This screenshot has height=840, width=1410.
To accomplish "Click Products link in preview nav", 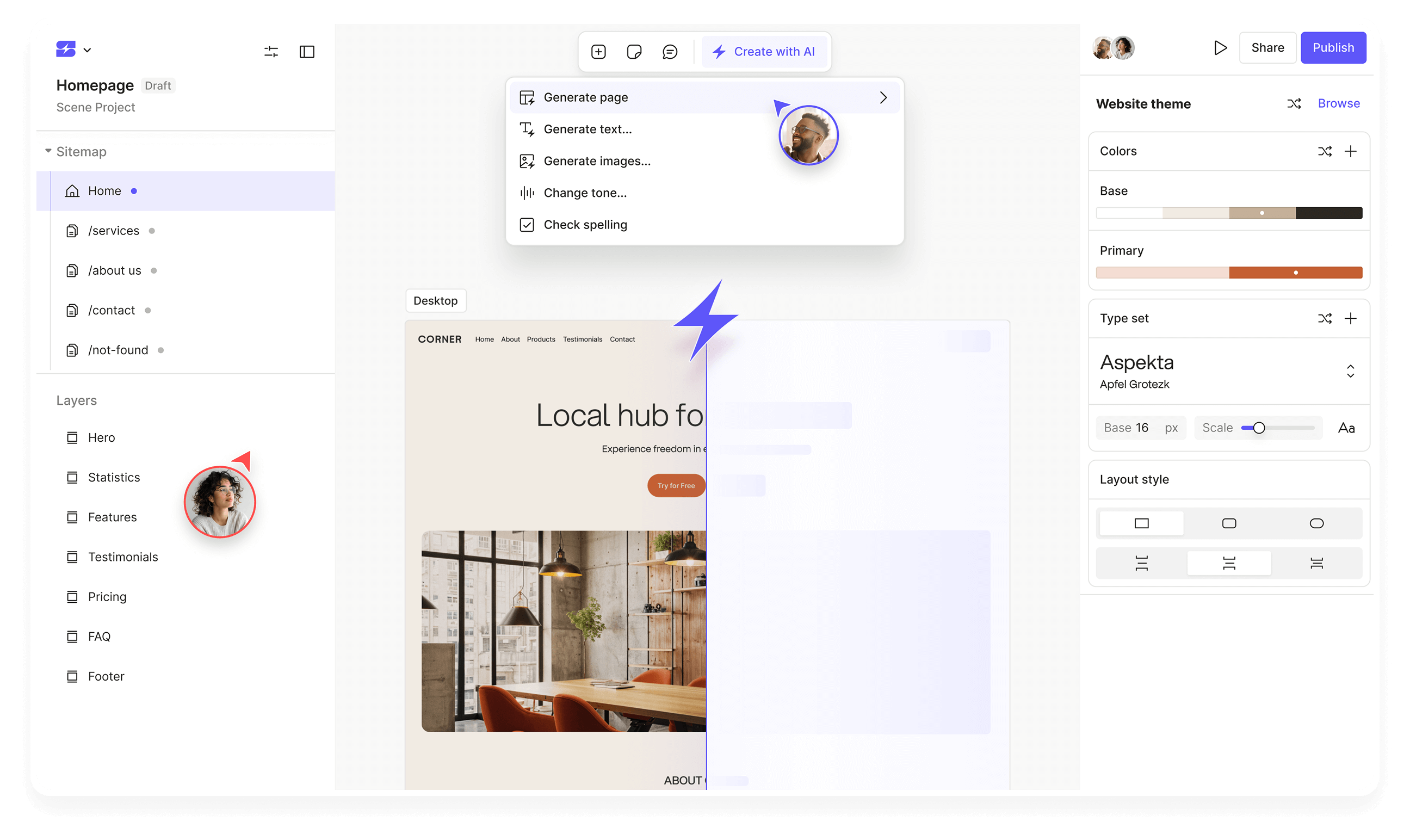I will tap(541, 339).
